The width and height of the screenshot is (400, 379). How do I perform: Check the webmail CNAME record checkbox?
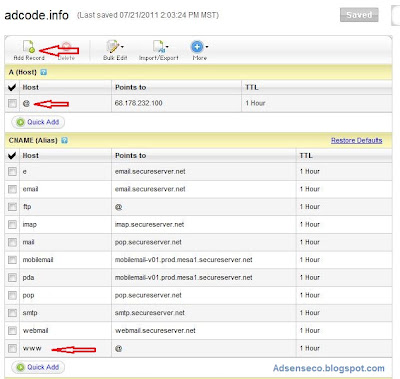(x=12, y=330)
